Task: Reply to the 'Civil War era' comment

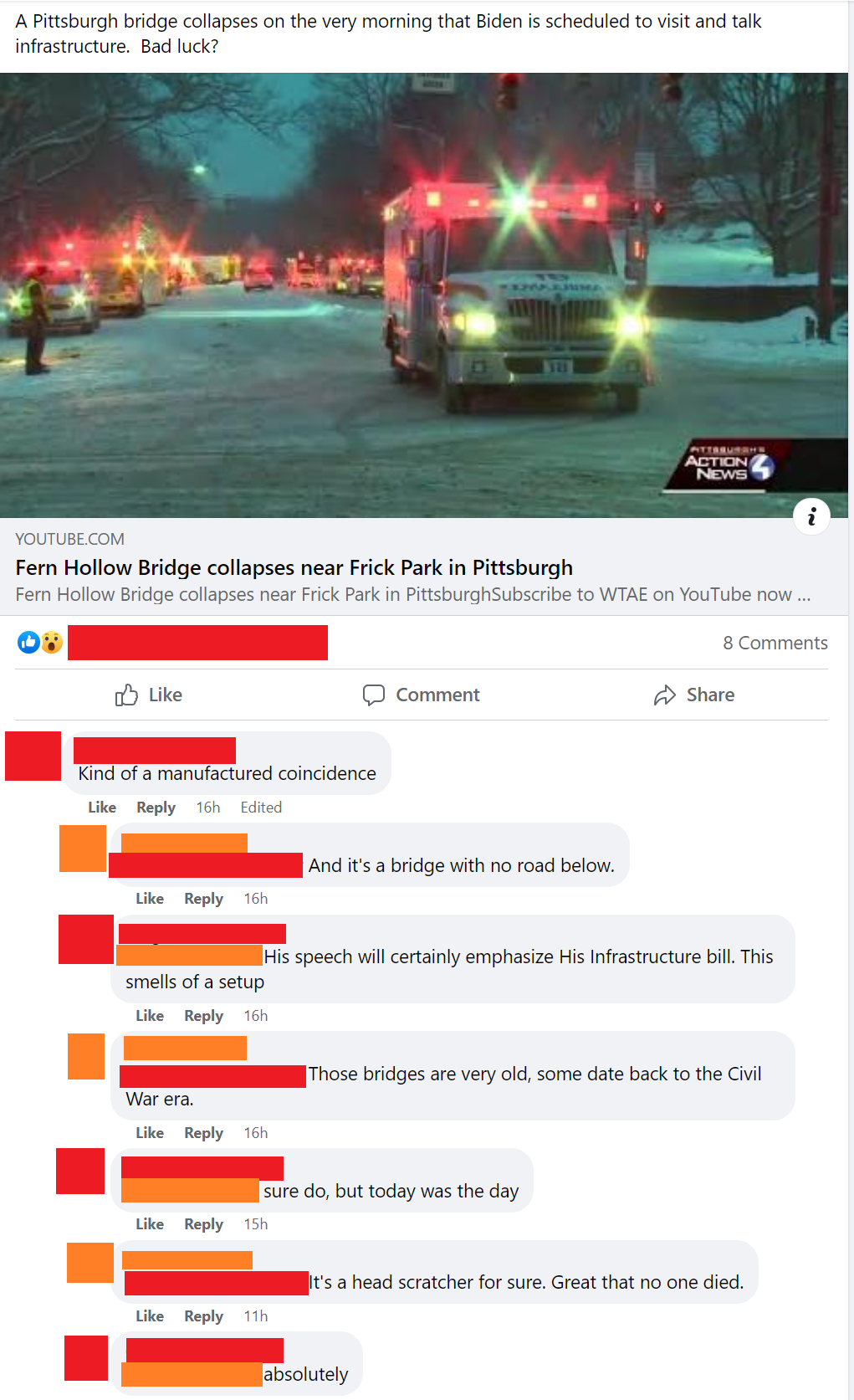Action: (204, 1133)
